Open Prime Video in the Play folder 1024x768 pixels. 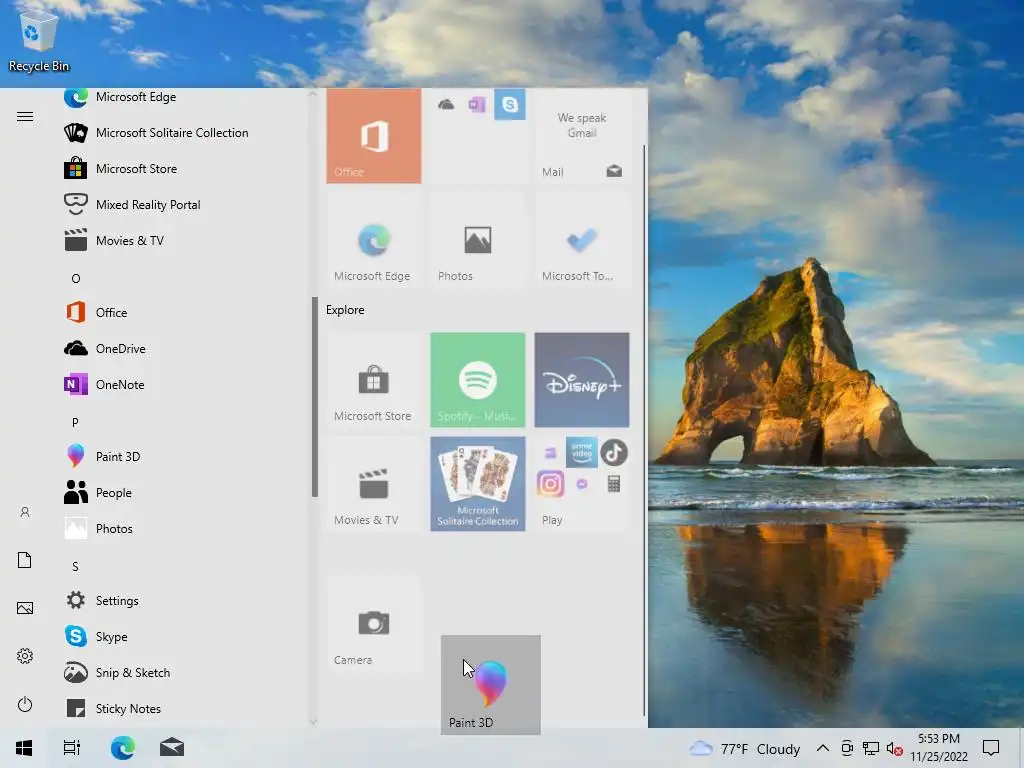[581, 452]
